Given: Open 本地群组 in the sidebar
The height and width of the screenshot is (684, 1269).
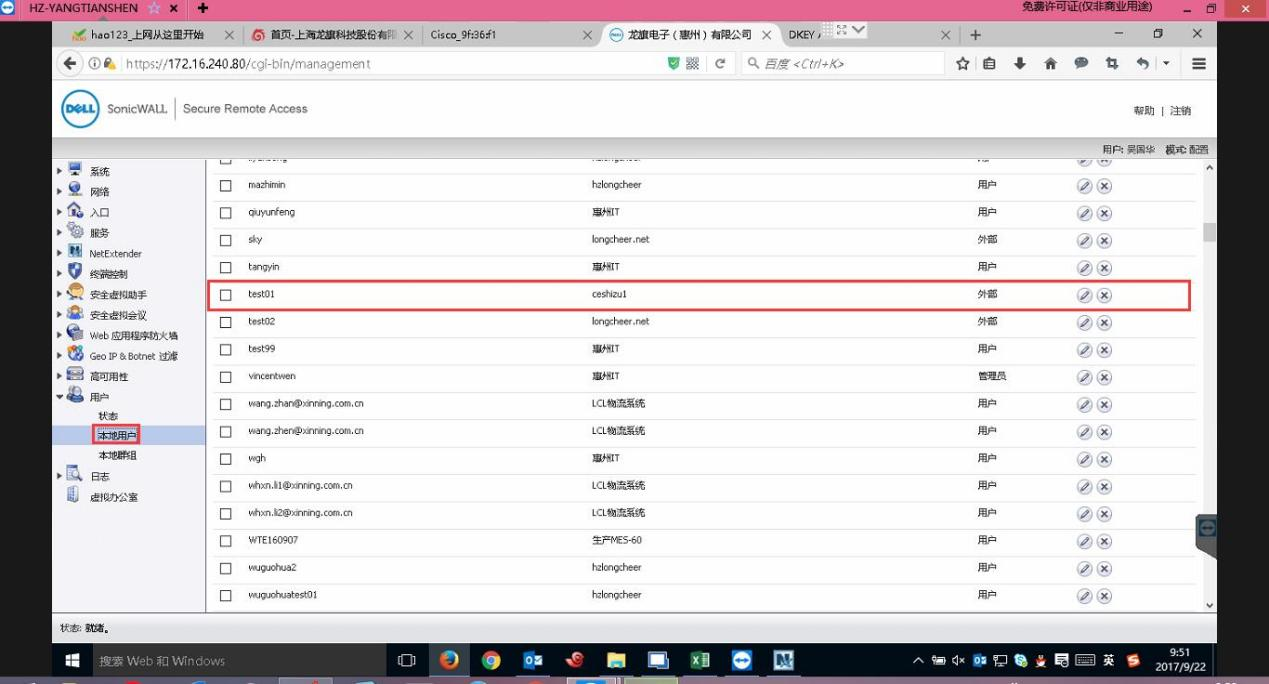Looking at the screenshot, I should coord(117,456).
